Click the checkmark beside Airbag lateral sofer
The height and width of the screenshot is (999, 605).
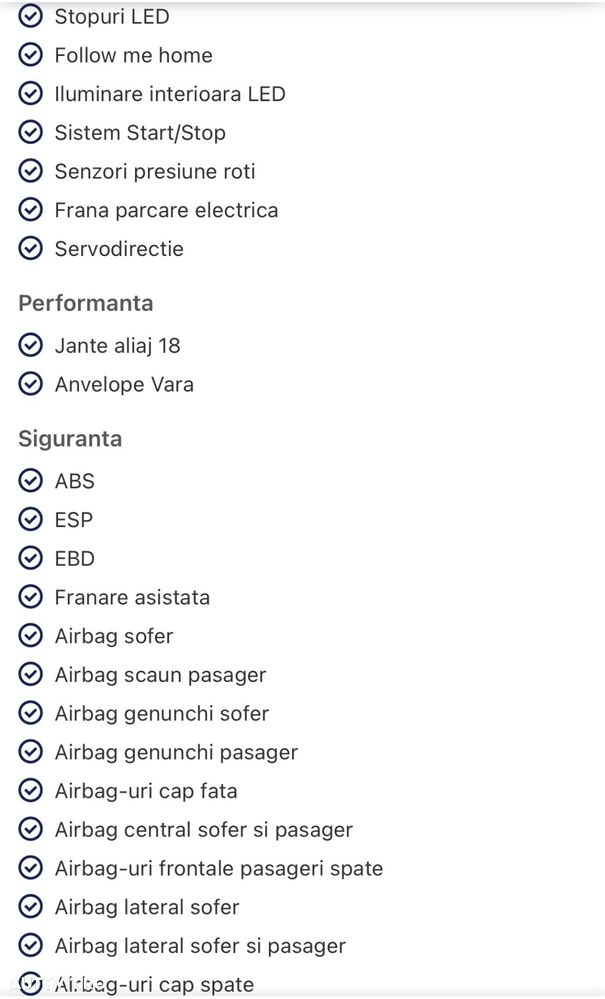click(30, 907)
